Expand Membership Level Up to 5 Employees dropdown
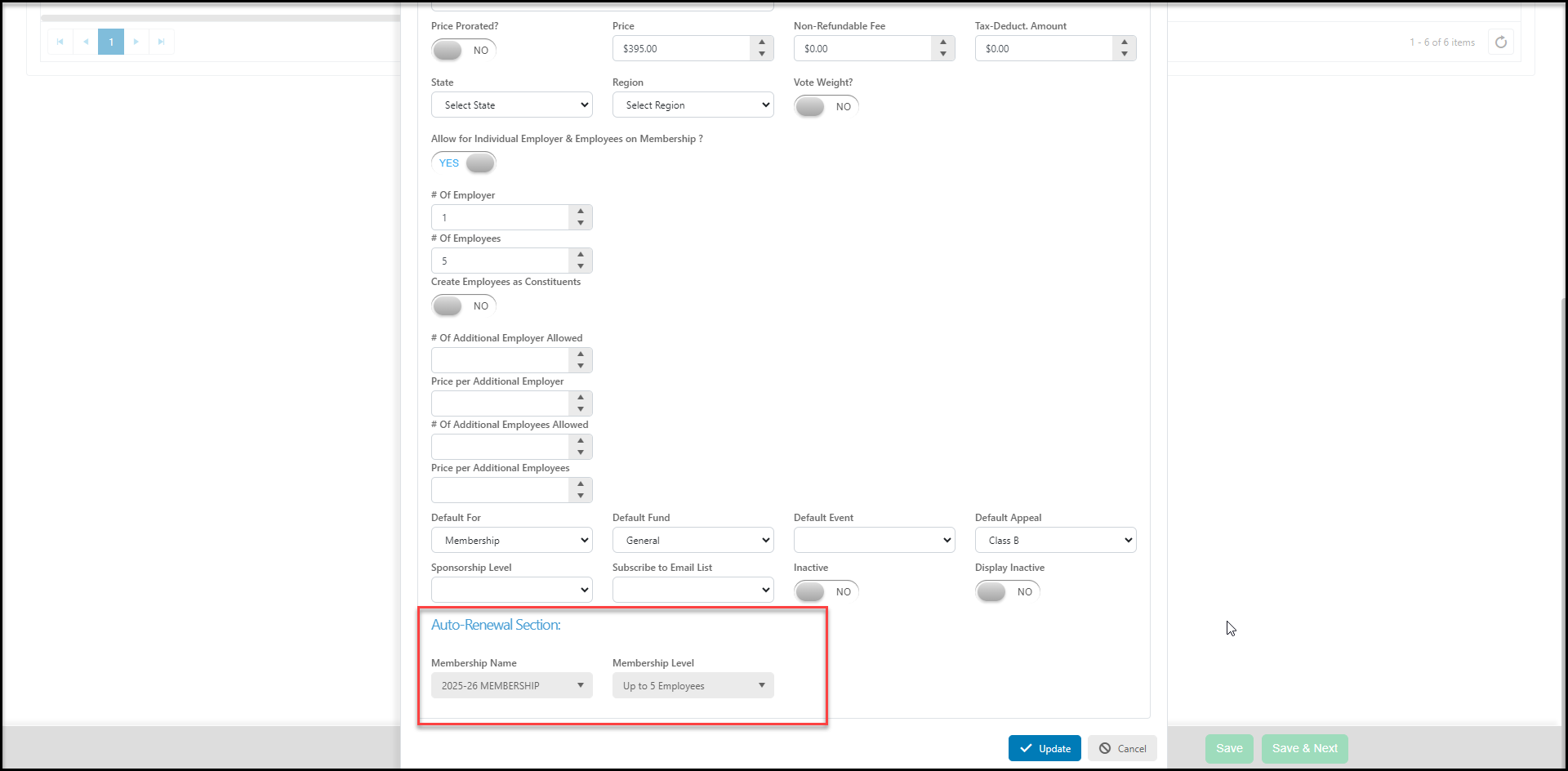The height and width of the screenshot is (771, 1568). [693, 685]
